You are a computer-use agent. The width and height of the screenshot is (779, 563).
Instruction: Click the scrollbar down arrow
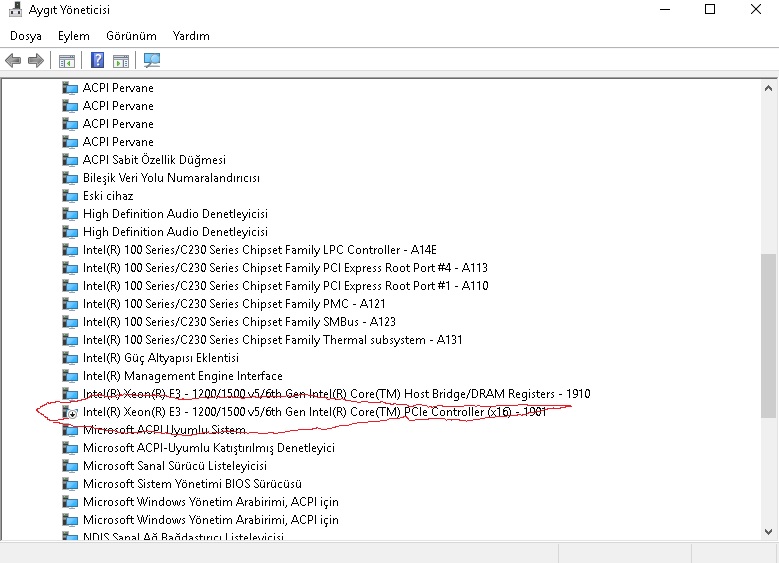point(768,531)
